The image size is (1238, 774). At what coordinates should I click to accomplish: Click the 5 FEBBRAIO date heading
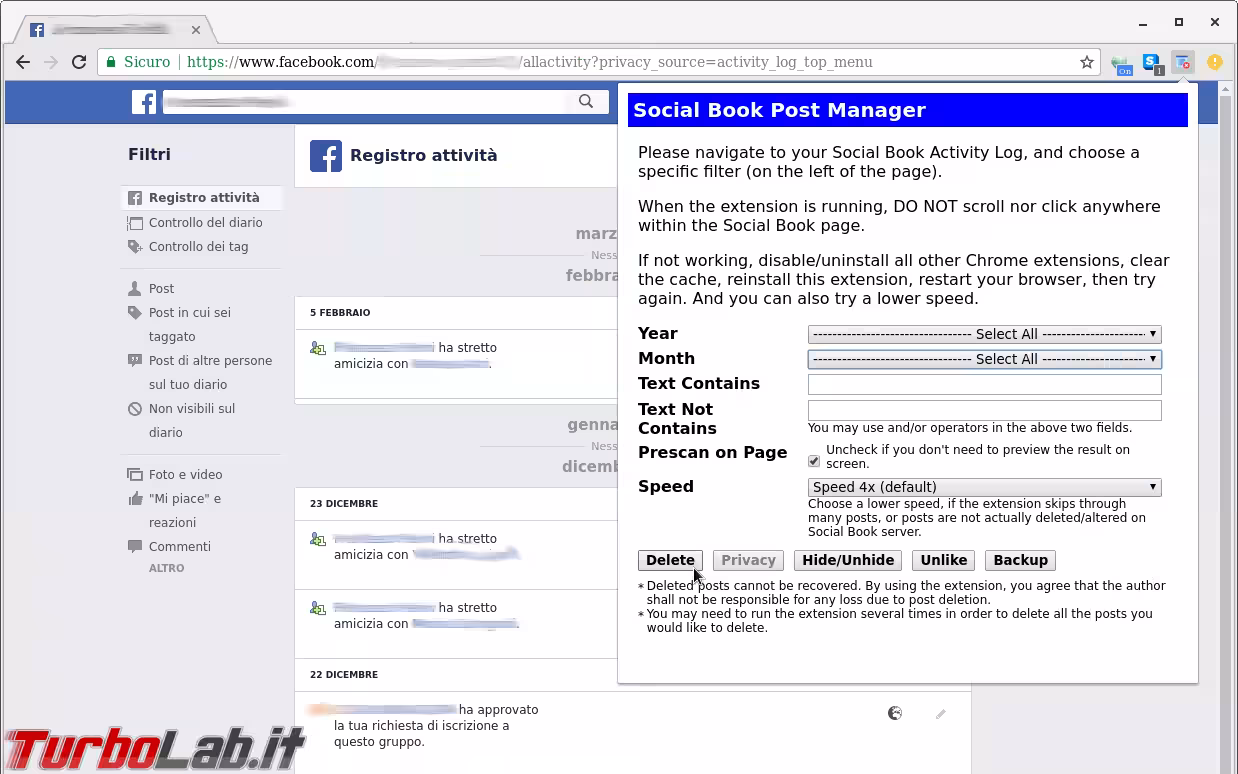(340, 312)
